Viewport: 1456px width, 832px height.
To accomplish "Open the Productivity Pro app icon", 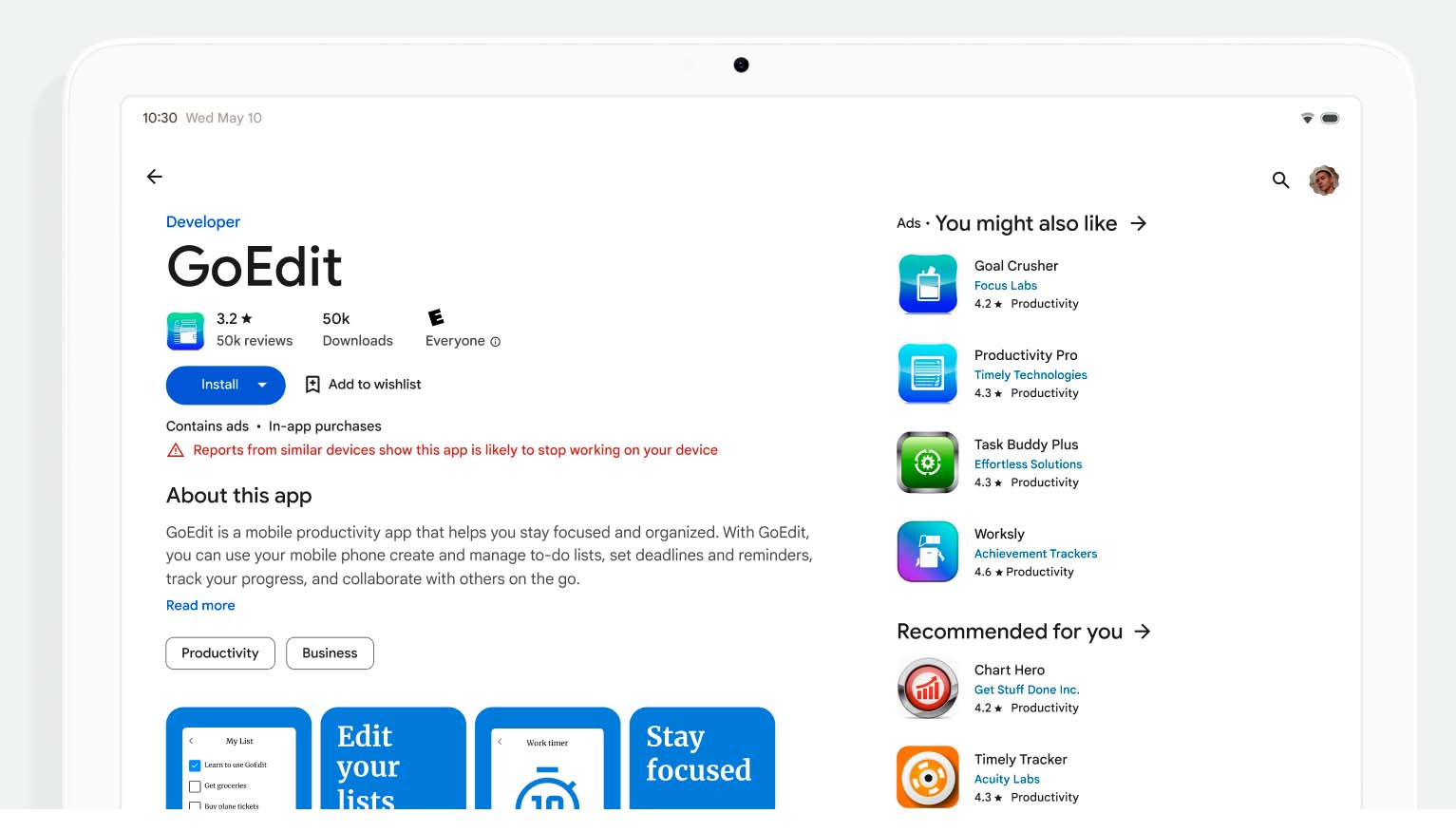I will pos(927,373).
